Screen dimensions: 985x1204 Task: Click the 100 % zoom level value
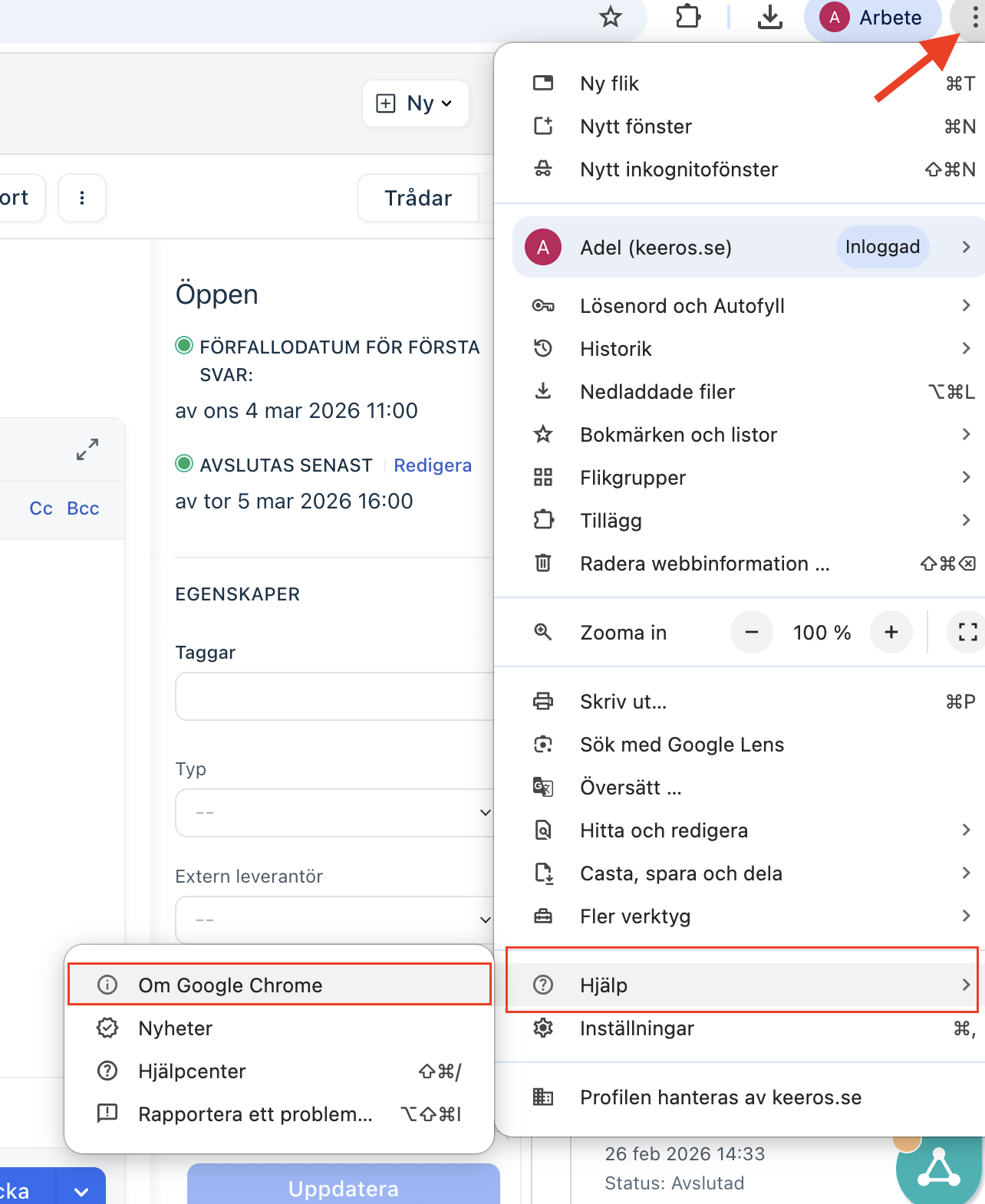(822, 633)
